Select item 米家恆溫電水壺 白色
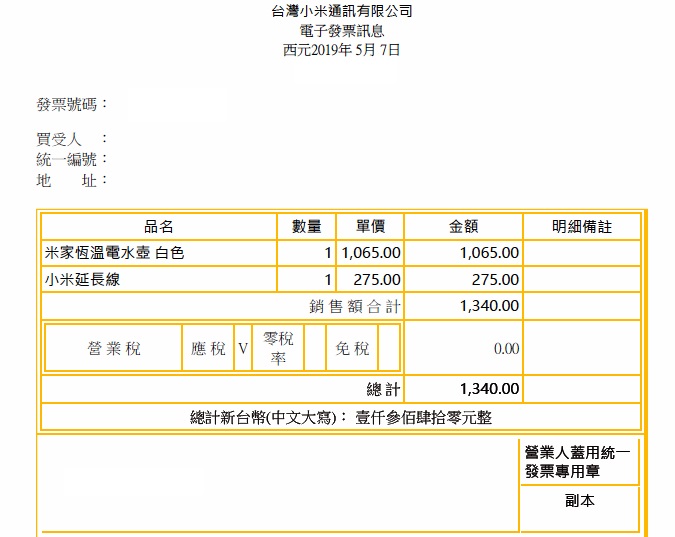This screenshot has width=675, height=537. click(x=115, y=253)
